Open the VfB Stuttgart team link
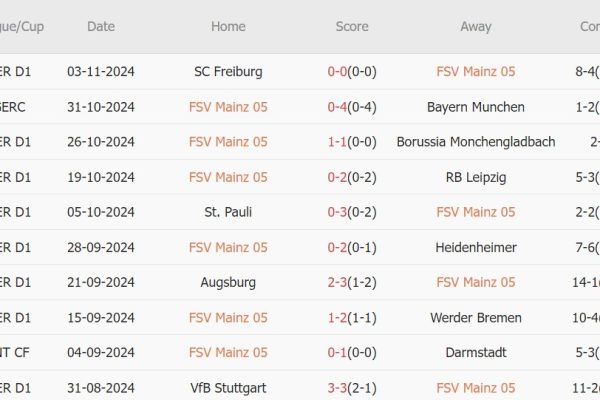Viewport: 600px width, 400px height. (228, 387)
